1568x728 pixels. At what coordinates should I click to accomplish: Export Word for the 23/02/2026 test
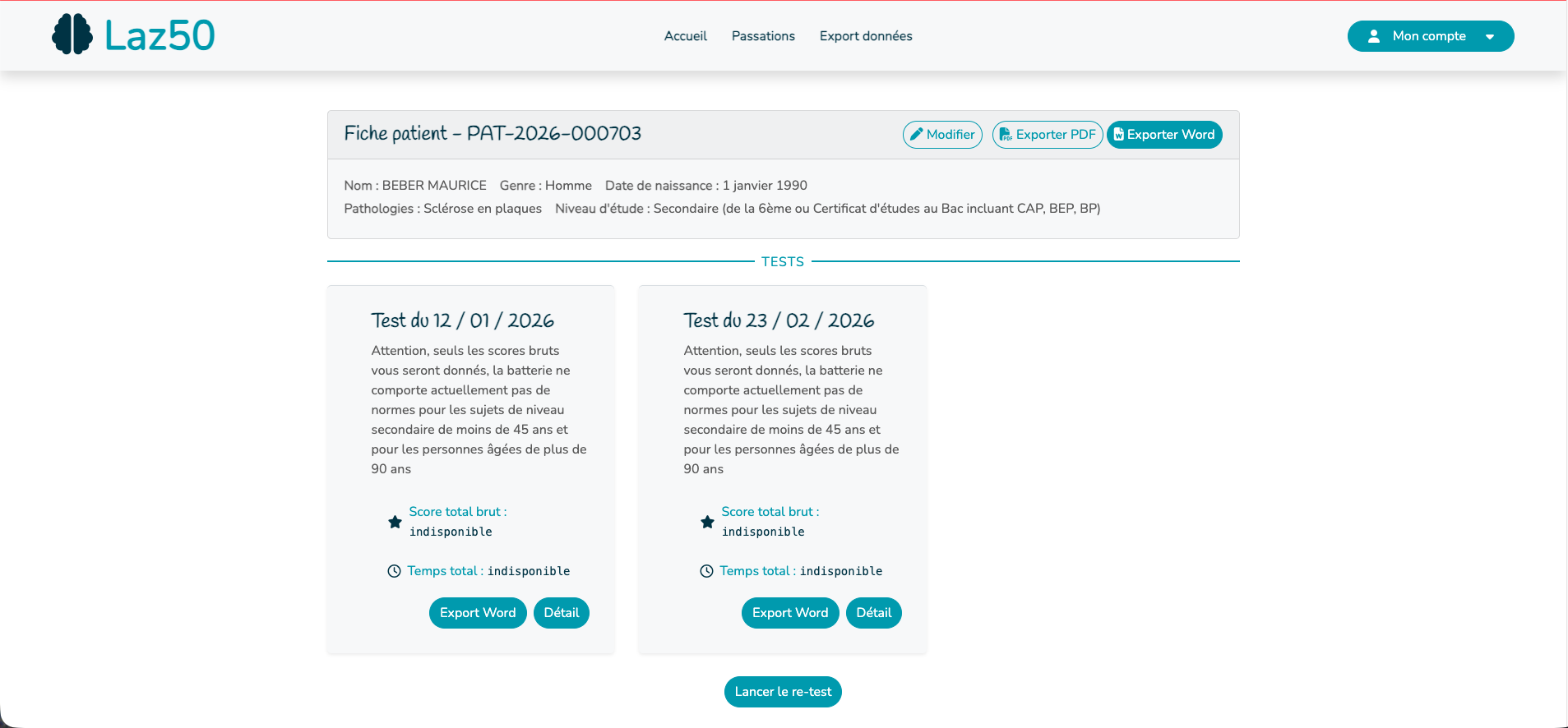coord(790,613)
